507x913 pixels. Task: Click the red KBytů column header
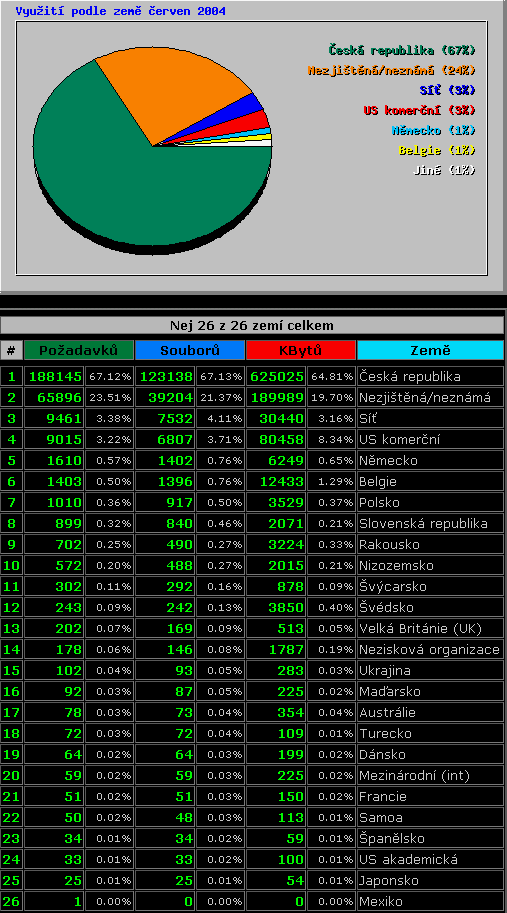click(x=300, y=350)
